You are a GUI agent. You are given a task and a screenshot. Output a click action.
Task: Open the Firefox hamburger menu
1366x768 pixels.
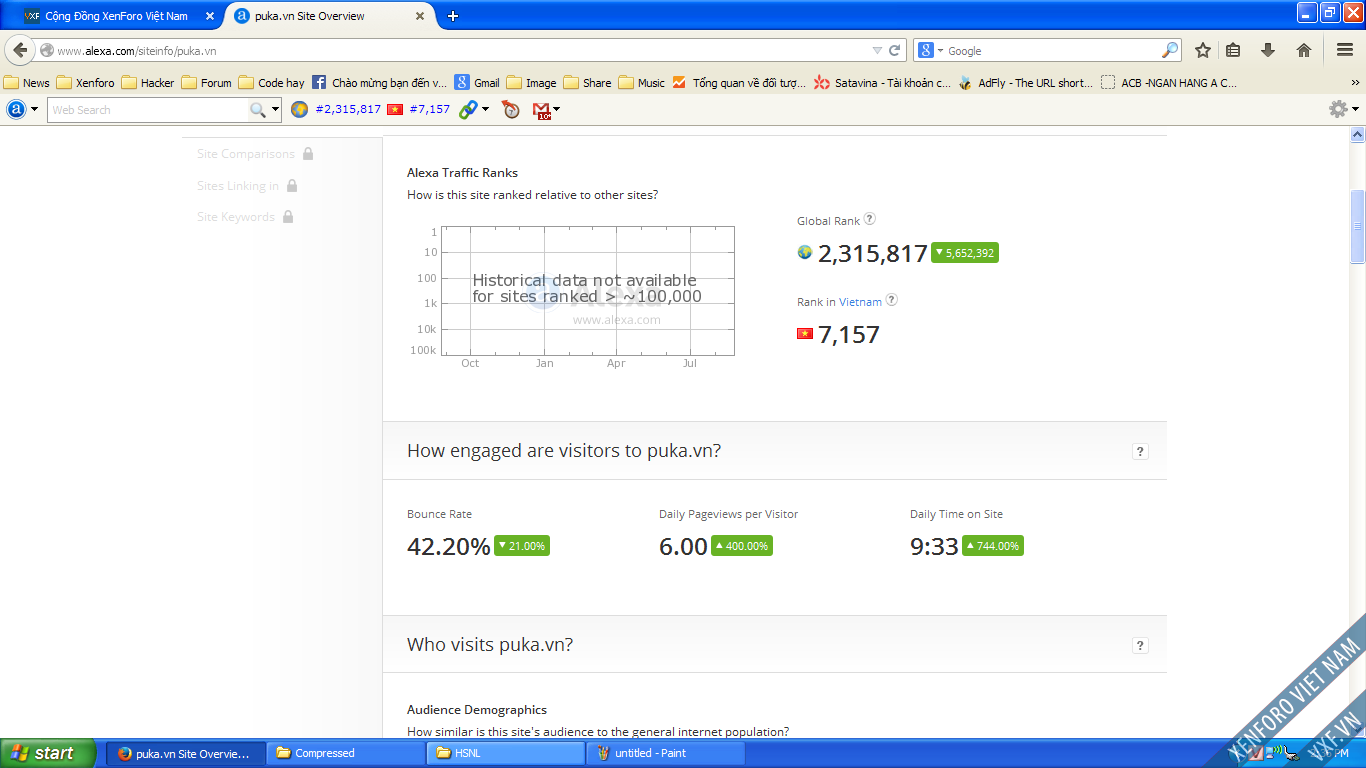click(x=1345, y=50)
